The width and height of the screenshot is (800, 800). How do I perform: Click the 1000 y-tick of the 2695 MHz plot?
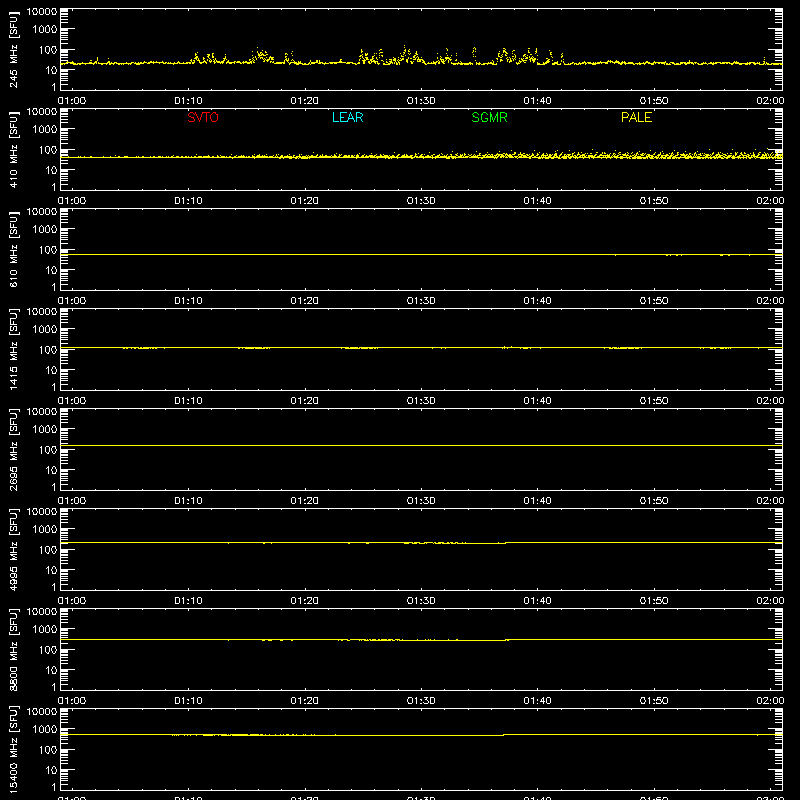pos(45,430)
